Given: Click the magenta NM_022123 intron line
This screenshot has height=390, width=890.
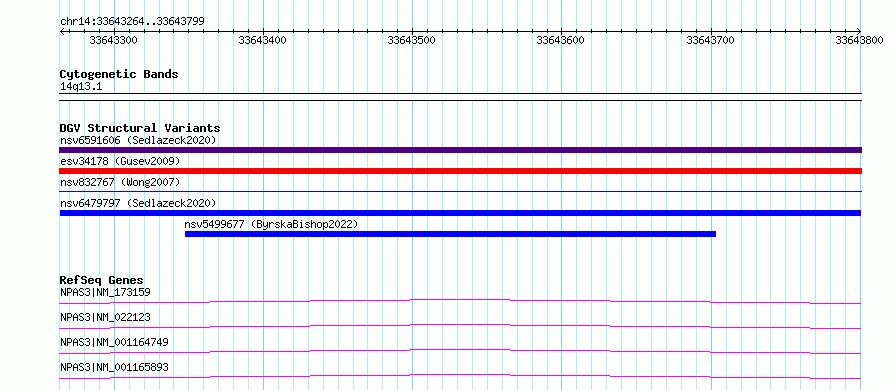Looking at the screenshot, I should (x=460, y=326).
